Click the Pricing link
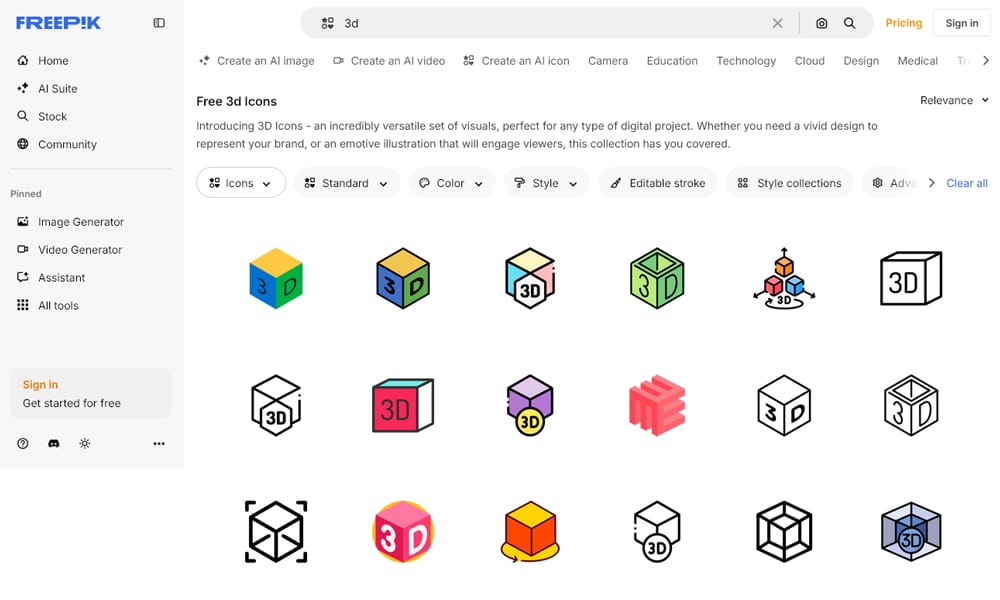 [903, 22]
